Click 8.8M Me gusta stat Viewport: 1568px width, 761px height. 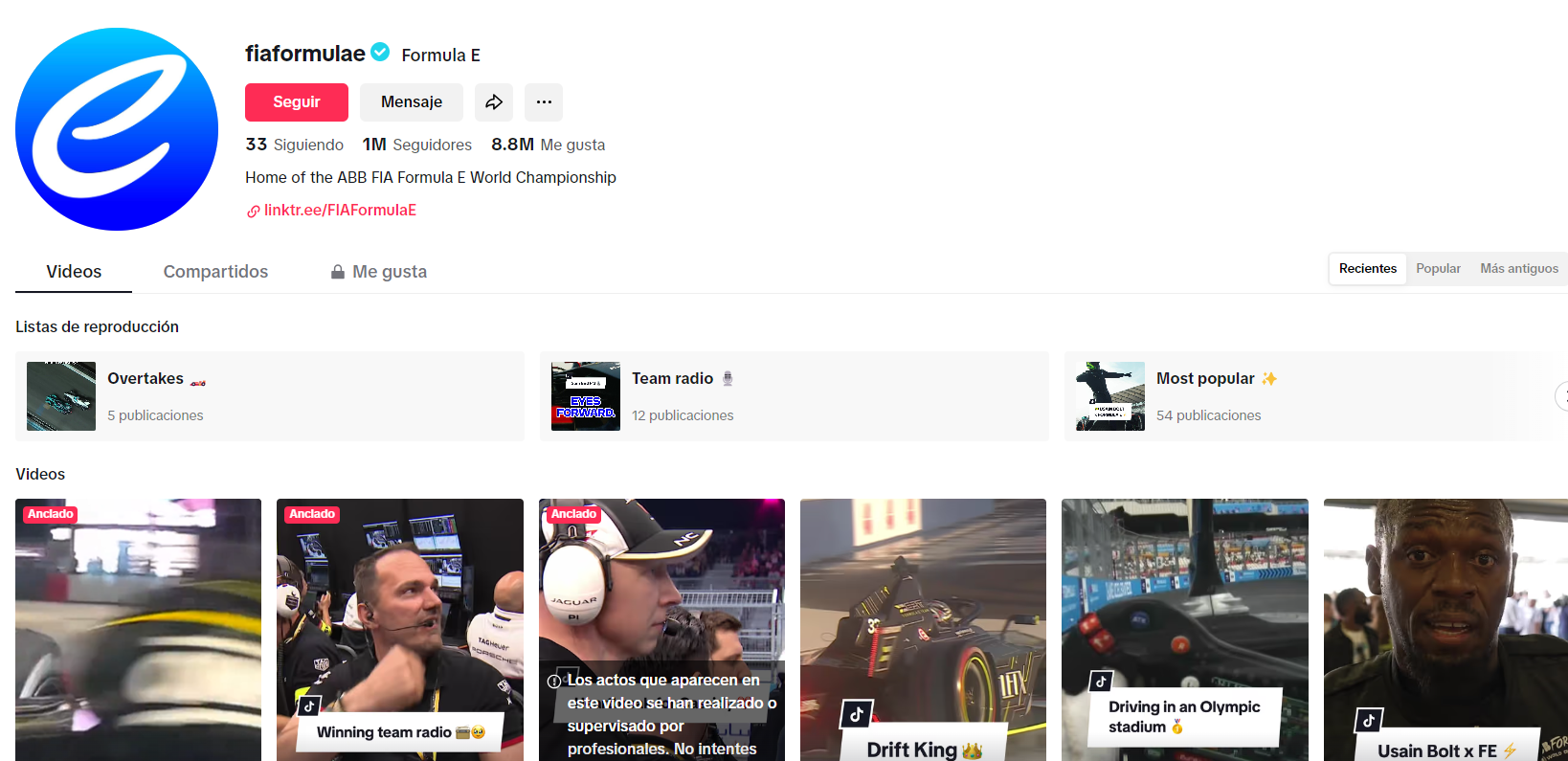coord(549,145)
